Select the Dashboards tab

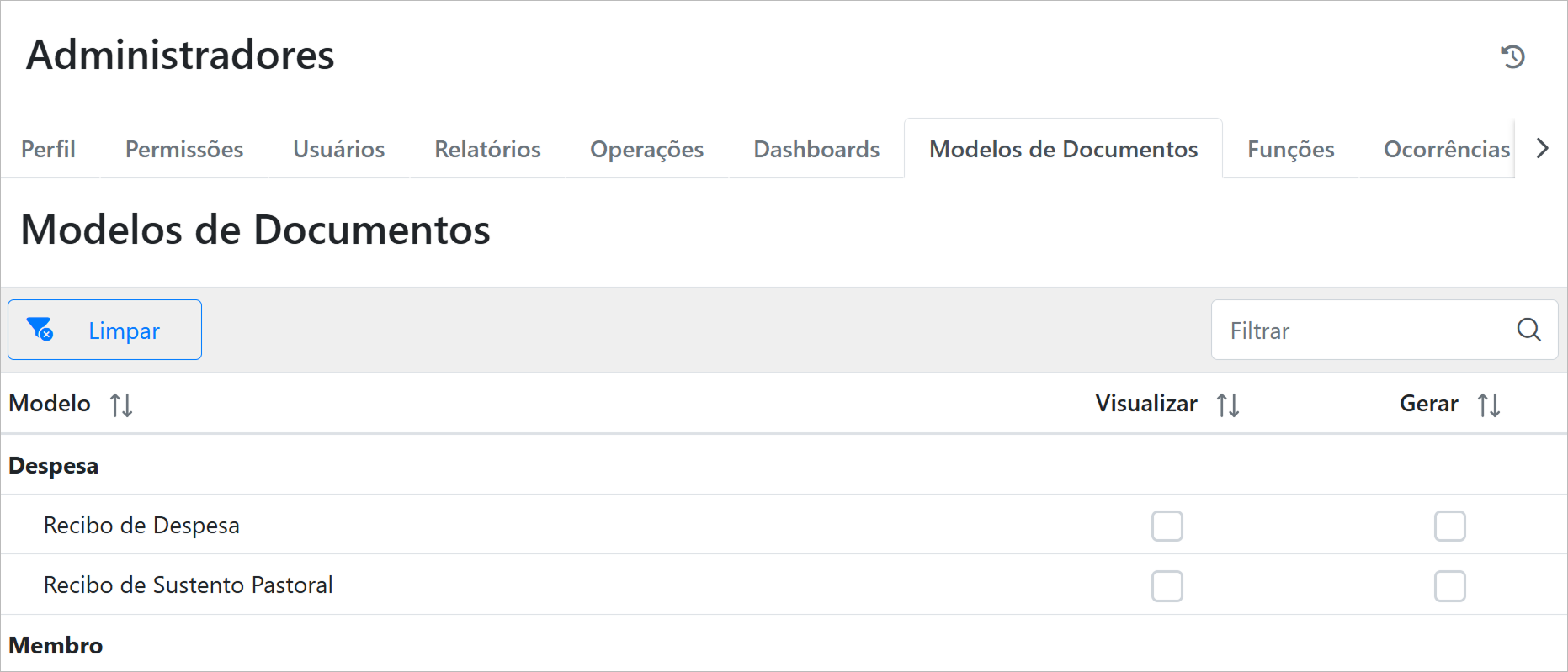click(816, 149)
